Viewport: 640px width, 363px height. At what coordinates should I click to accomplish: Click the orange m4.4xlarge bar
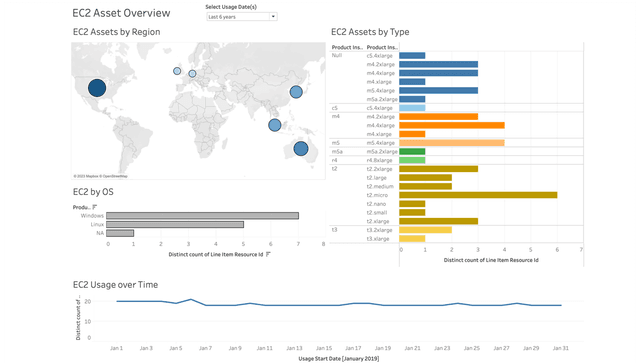coord(452,125)
